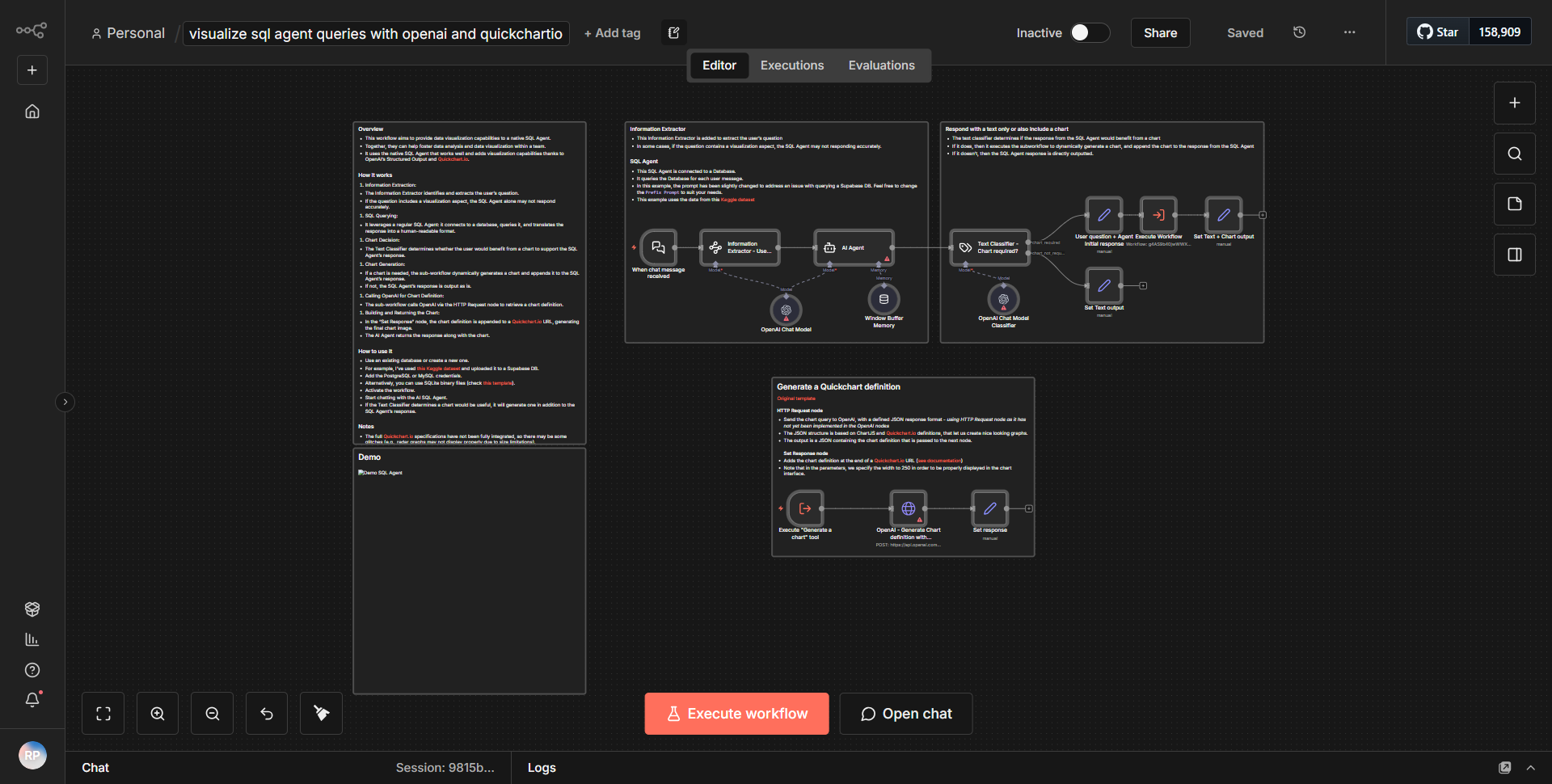Viewport: 1552px width, 784px height.
Task: Open the workflow options menu
Action: (x=1349, y=32)
